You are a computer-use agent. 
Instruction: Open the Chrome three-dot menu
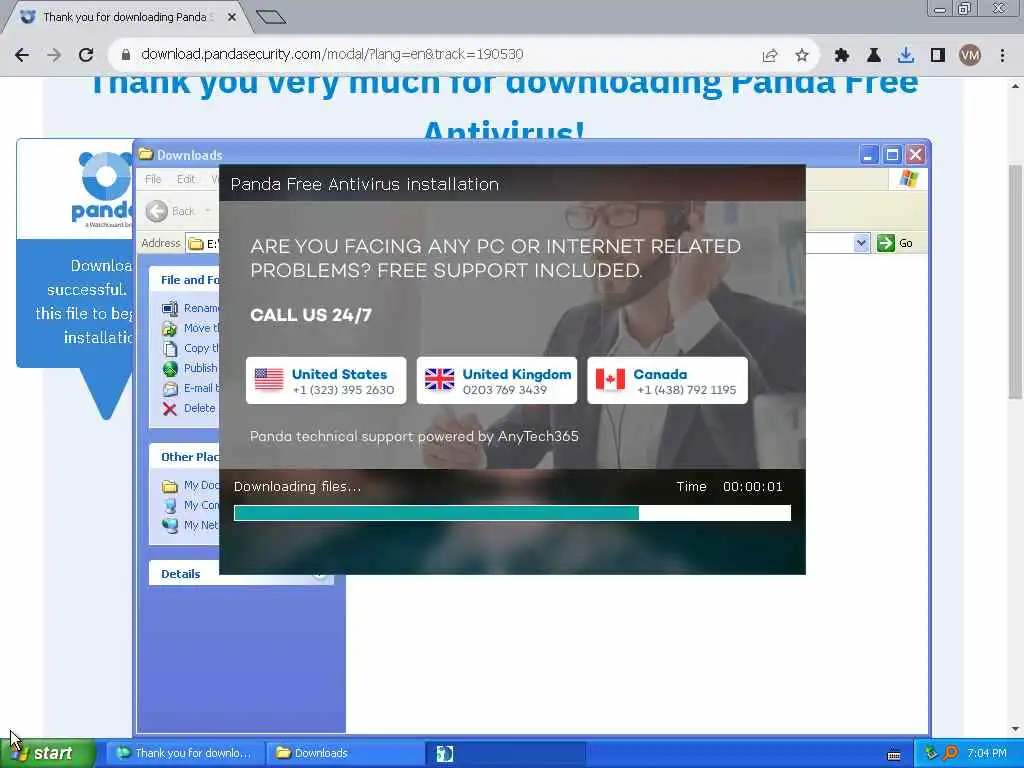coord(1002,56)
